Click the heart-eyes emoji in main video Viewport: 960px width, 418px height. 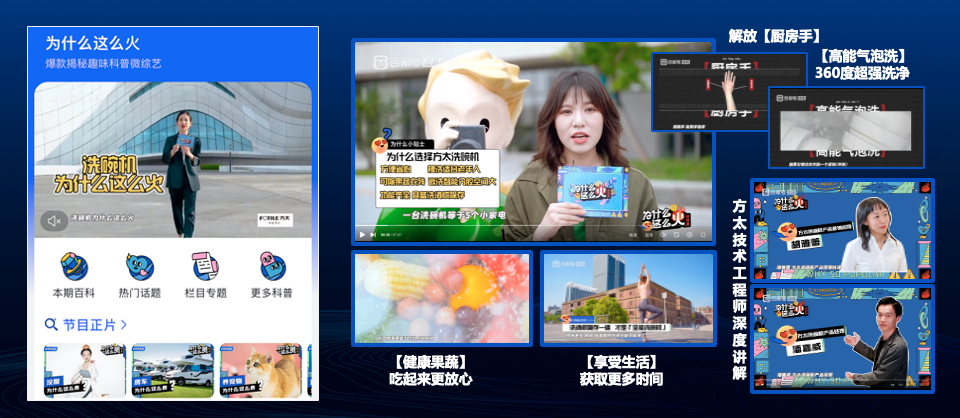[380, 146]
